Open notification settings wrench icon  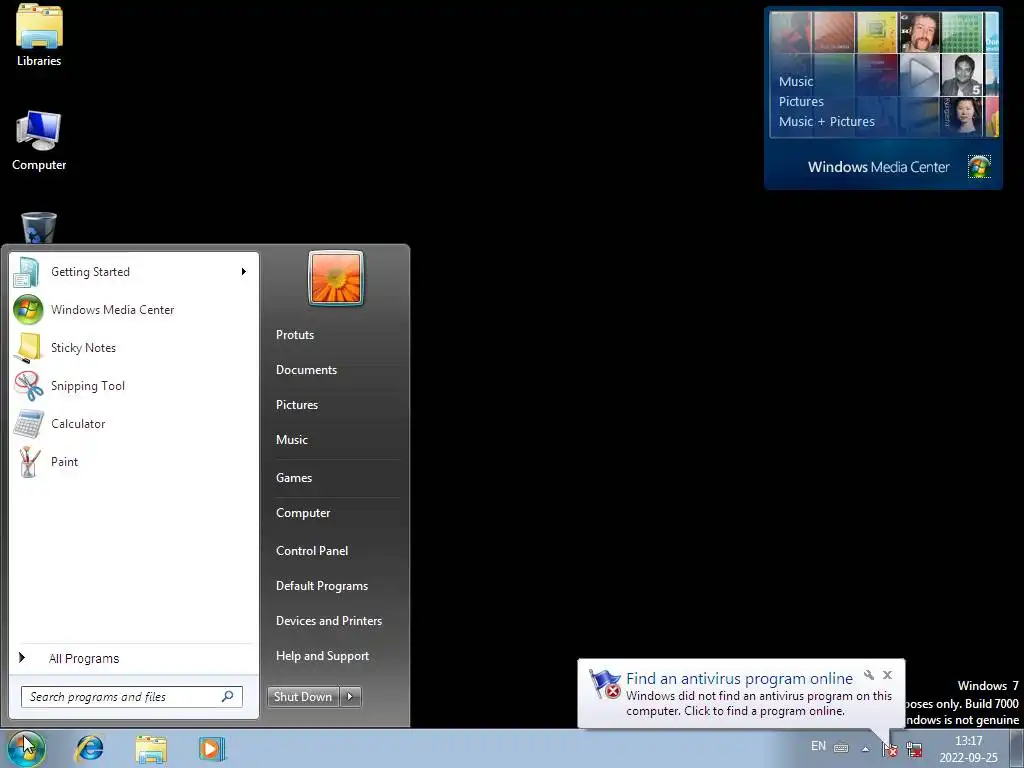(x=869, y=675)
